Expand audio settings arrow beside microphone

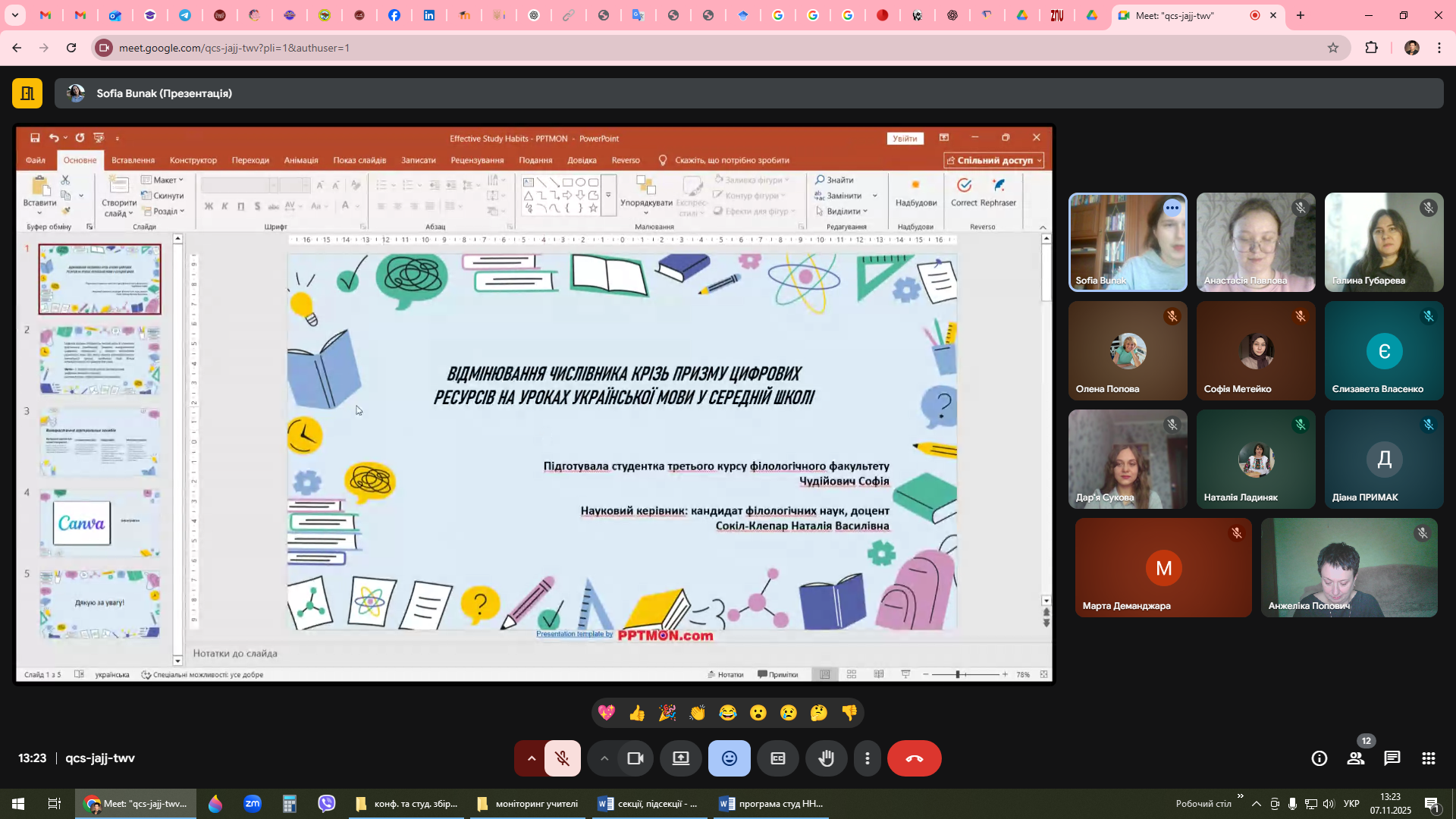pyautogui.click(x=531, y=758)
